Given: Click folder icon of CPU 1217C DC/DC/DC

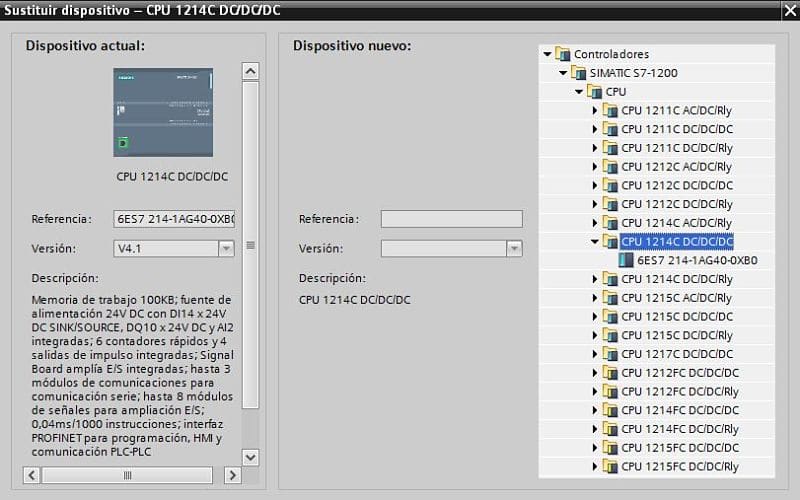Looking at the screenshot, I should click(610, 354).
